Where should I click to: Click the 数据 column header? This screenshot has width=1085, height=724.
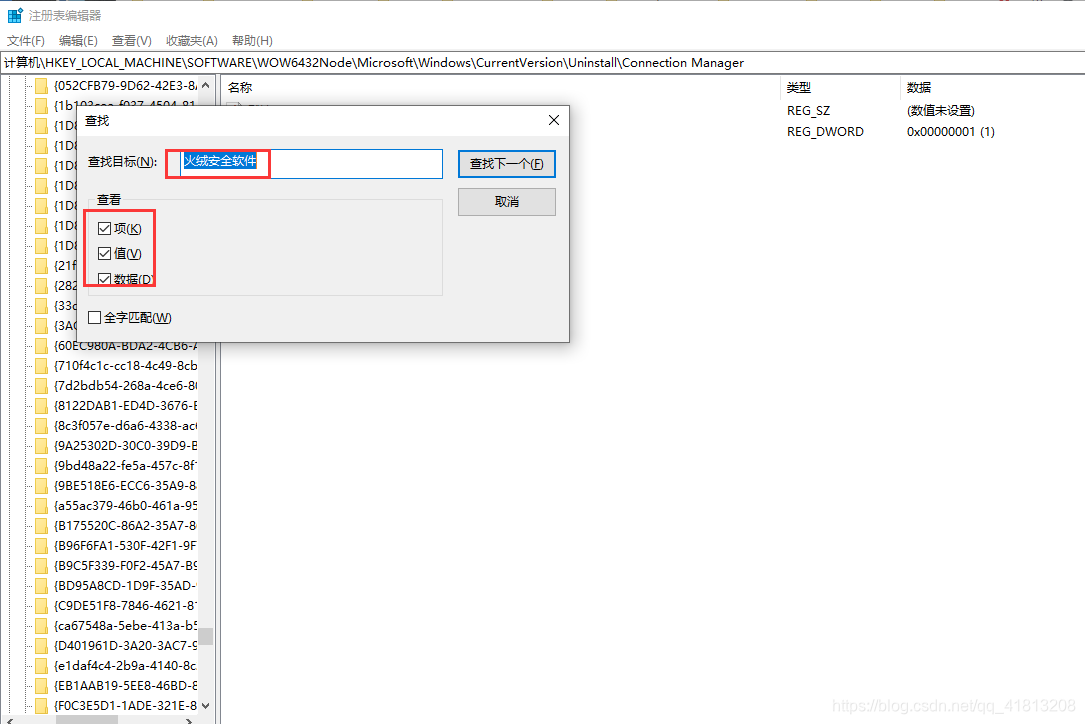click(919, 88)
